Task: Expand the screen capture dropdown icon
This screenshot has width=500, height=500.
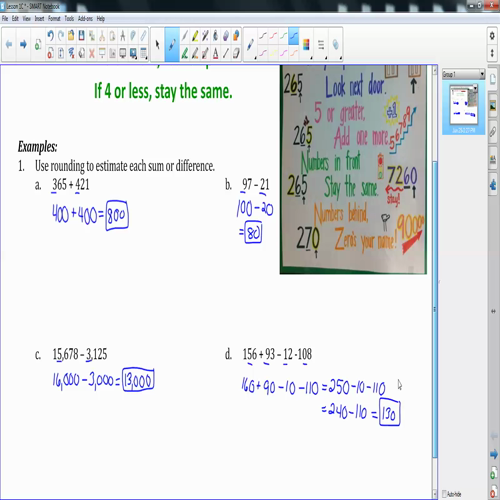Action: point(136,58)
